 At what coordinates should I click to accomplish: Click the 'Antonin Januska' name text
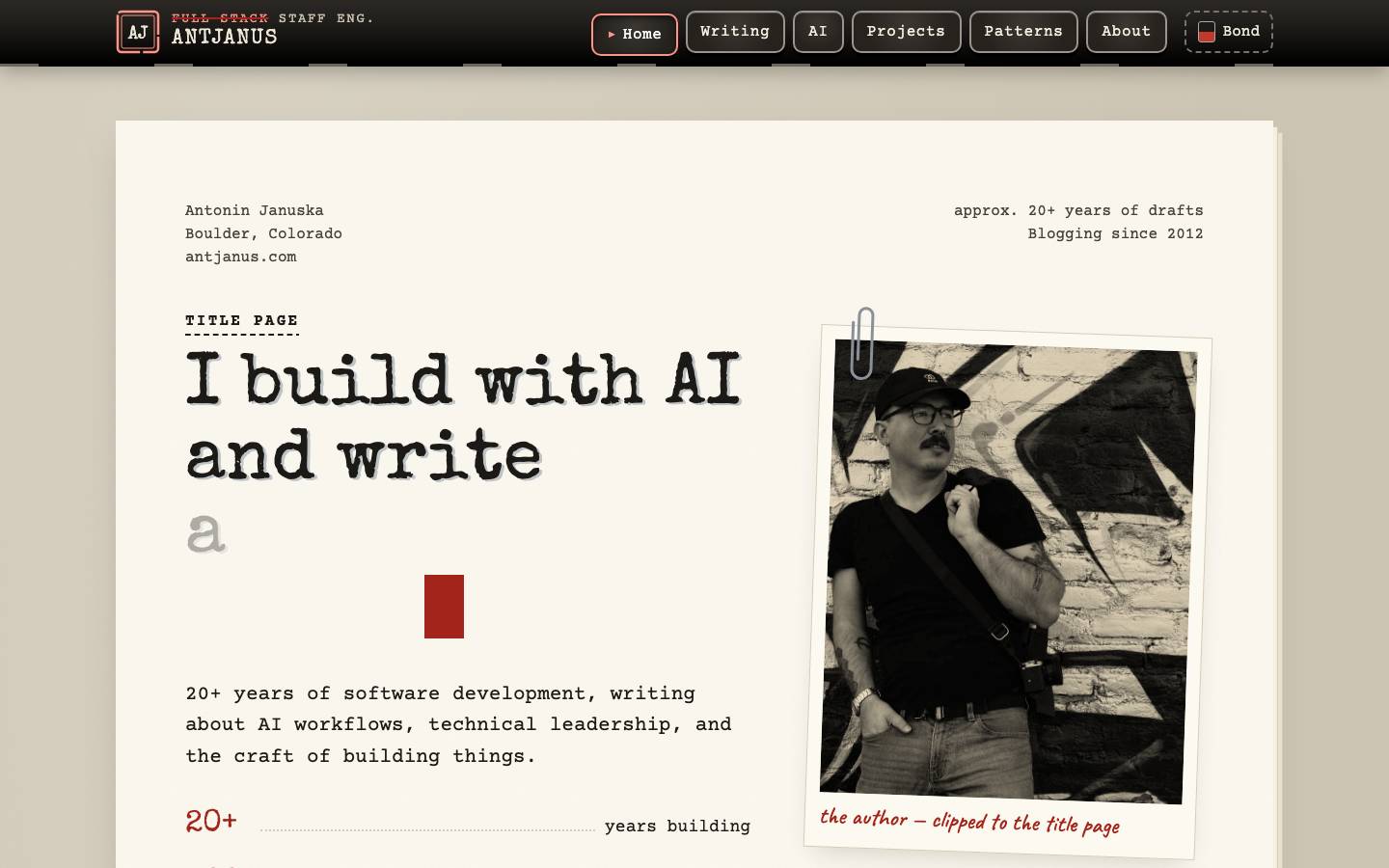(x=255, y=210)
